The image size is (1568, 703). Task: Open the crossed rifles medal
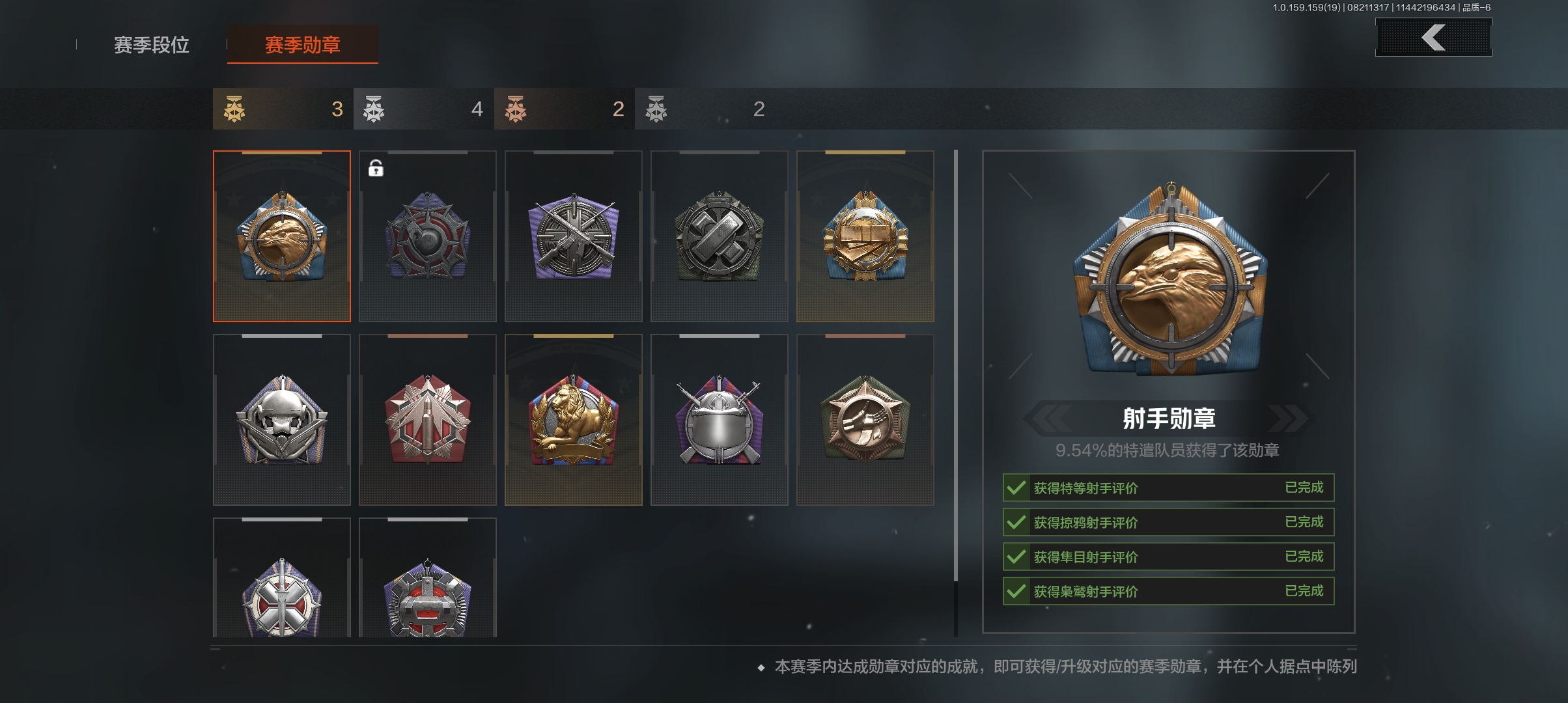(x=574, y=236)
